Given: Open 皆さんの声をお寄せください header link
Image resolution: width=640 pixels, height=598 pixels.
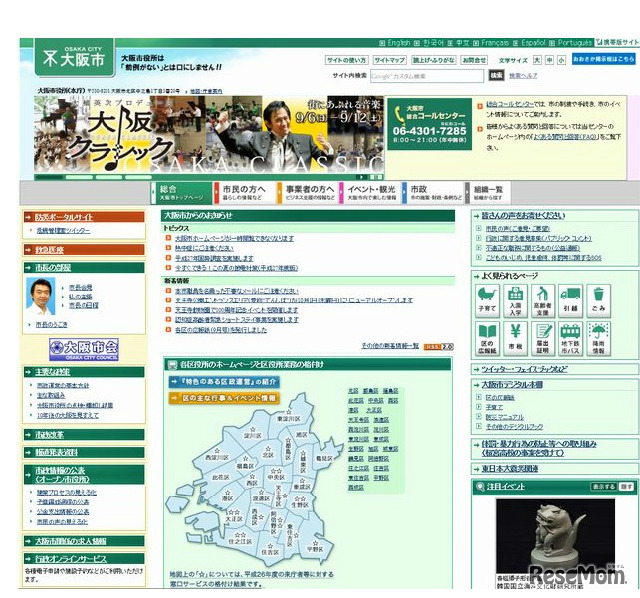Looking at the screenshot, I should click(x=523, y=216).
